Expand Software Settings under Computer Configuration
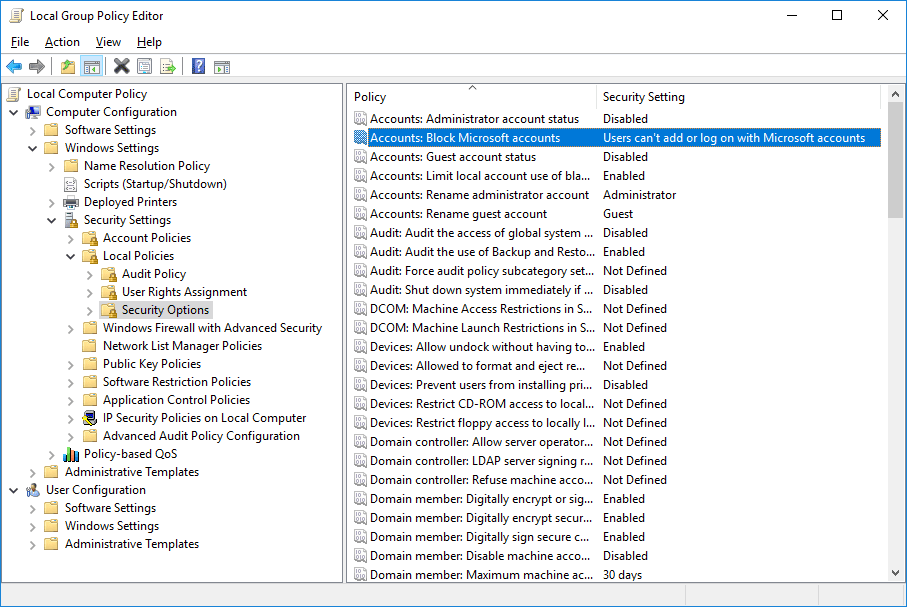Image resolution: width=907 pixels, height=607 pixels. click(x=33, y=130)
